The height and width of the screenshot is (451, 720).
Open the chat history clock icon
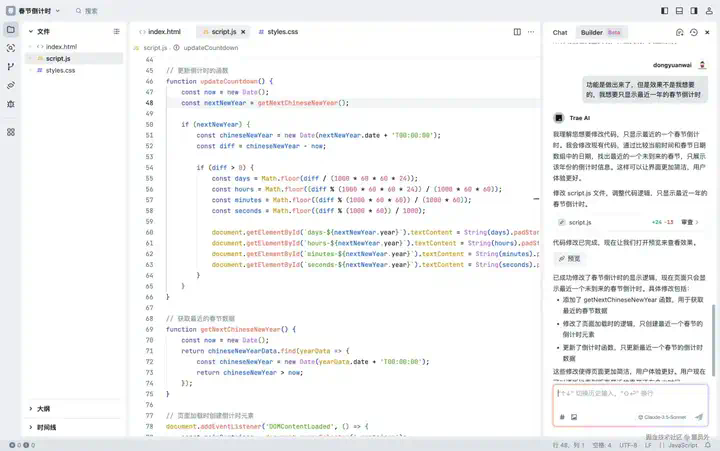pos(694,32)
